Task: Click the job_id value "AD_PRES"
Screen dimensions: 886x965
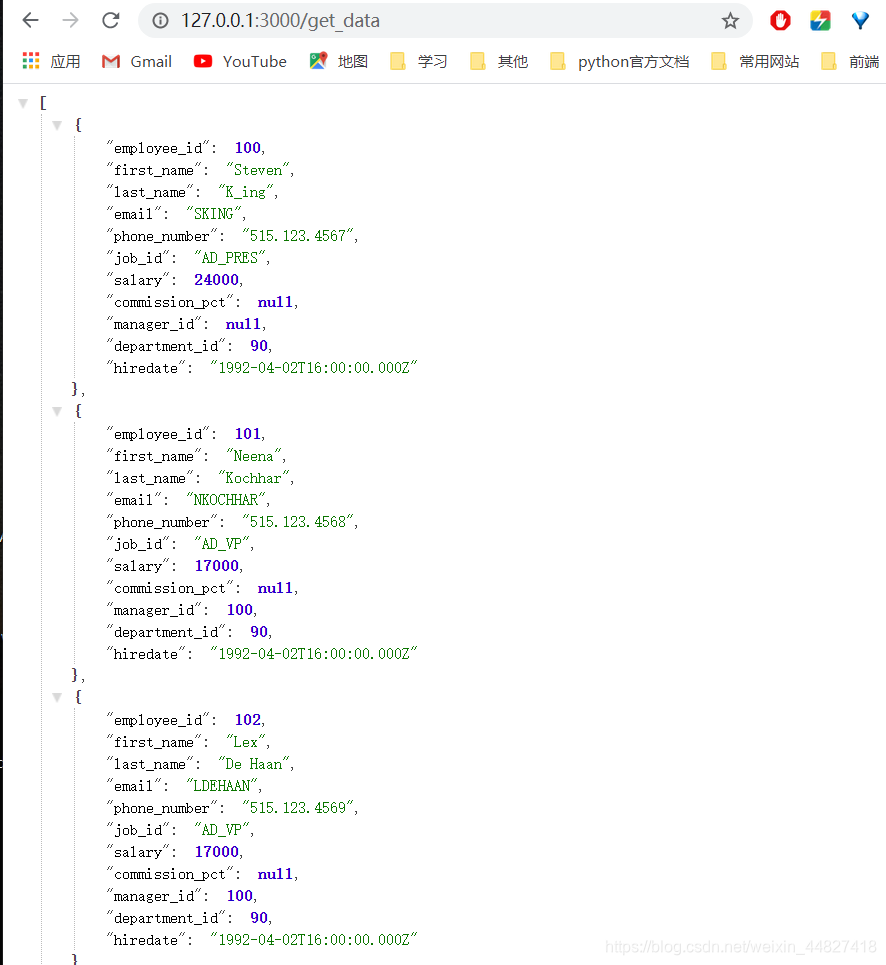Action: [x=230, y=258]
